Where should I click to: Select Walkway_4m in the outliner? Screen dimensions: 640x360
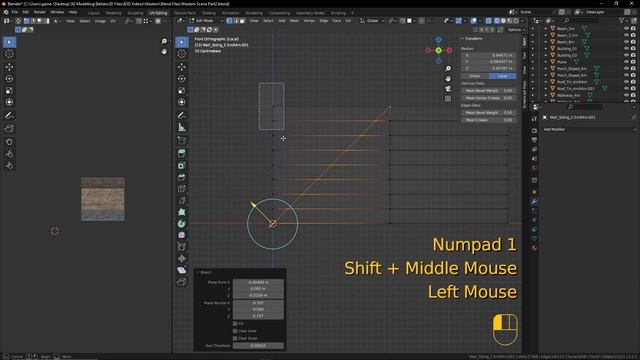568,96
